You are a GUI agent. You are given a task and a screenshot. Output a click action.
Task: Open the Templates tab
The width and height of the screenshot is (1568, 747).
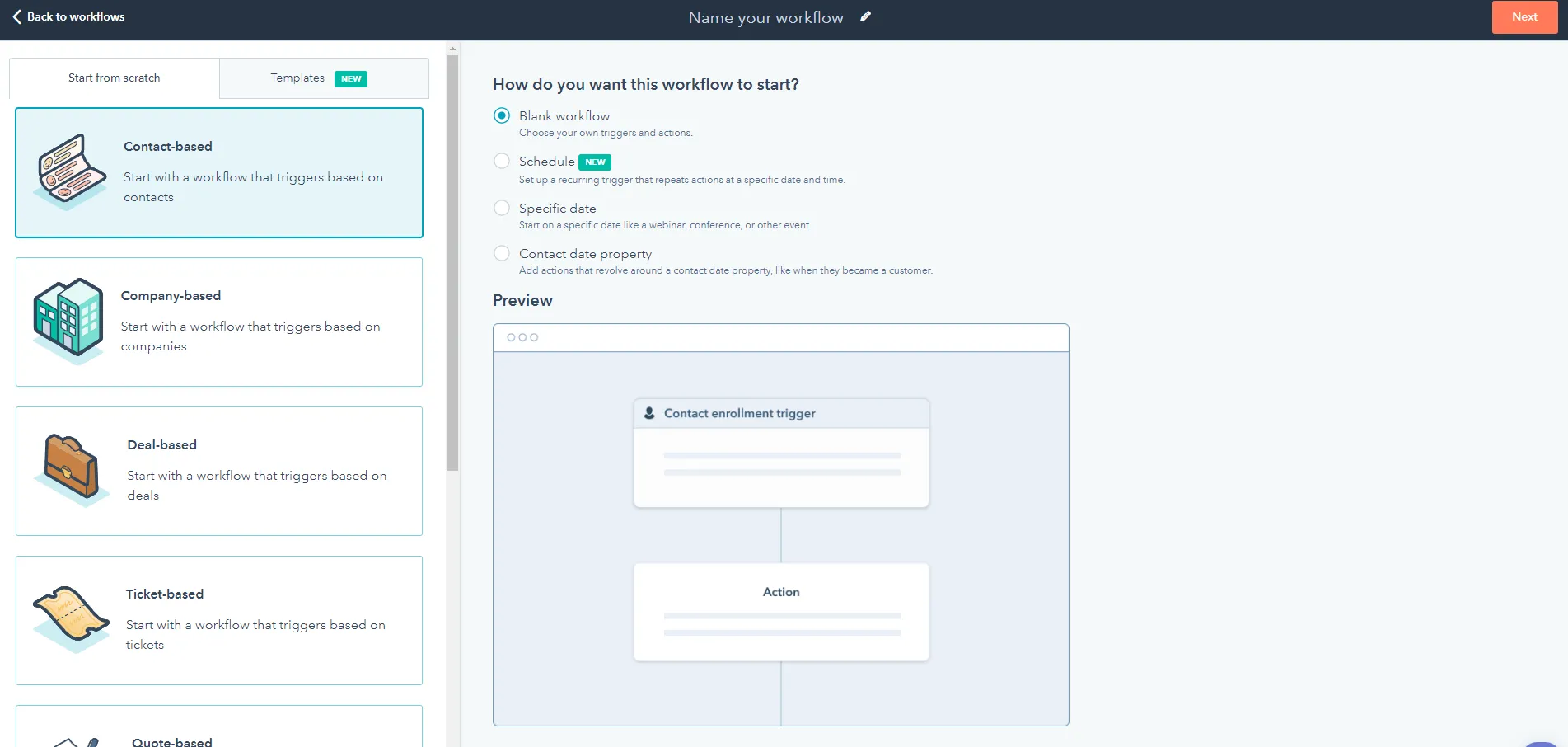pos(324,78)
